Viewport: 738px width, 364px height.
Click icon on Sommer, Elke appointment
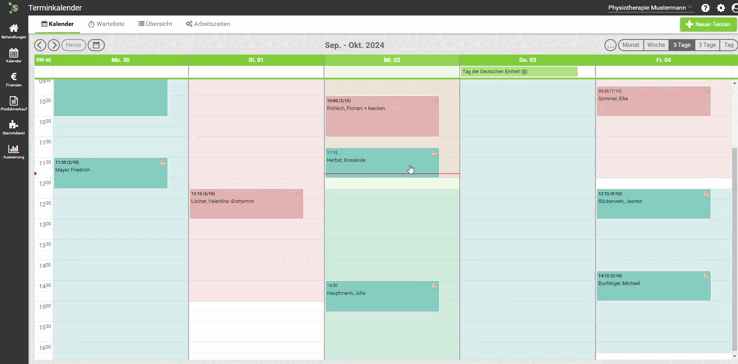706,90
